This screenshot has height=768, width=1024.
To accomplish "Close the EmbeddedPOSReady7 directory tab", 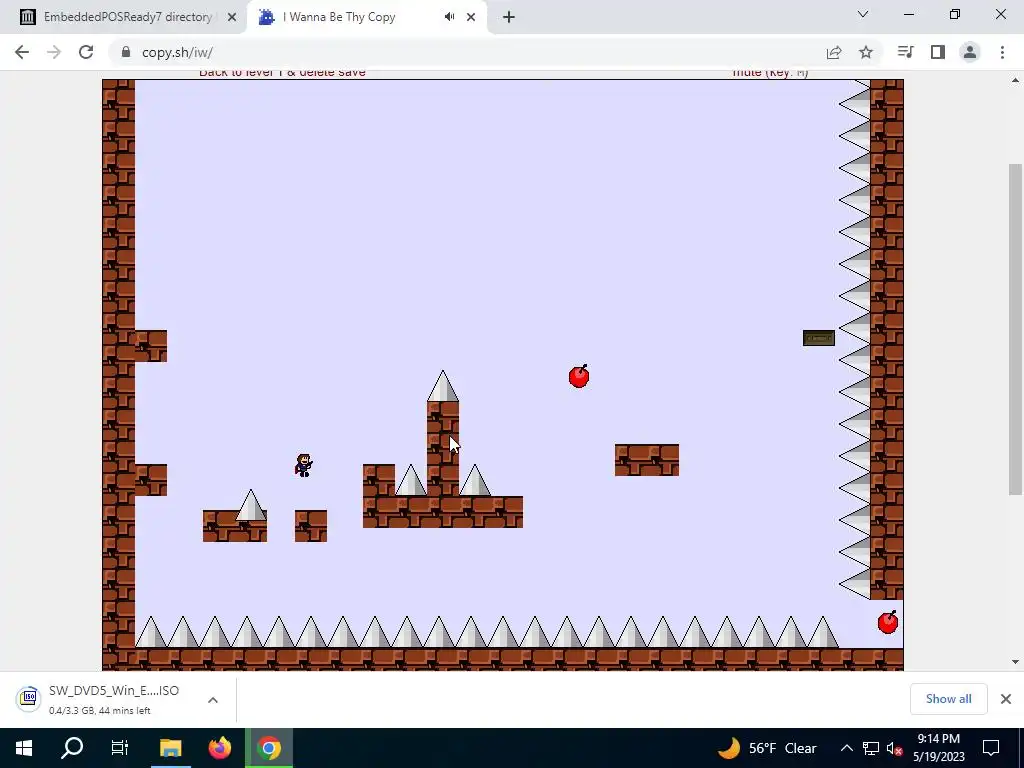I will pos(232,17).
